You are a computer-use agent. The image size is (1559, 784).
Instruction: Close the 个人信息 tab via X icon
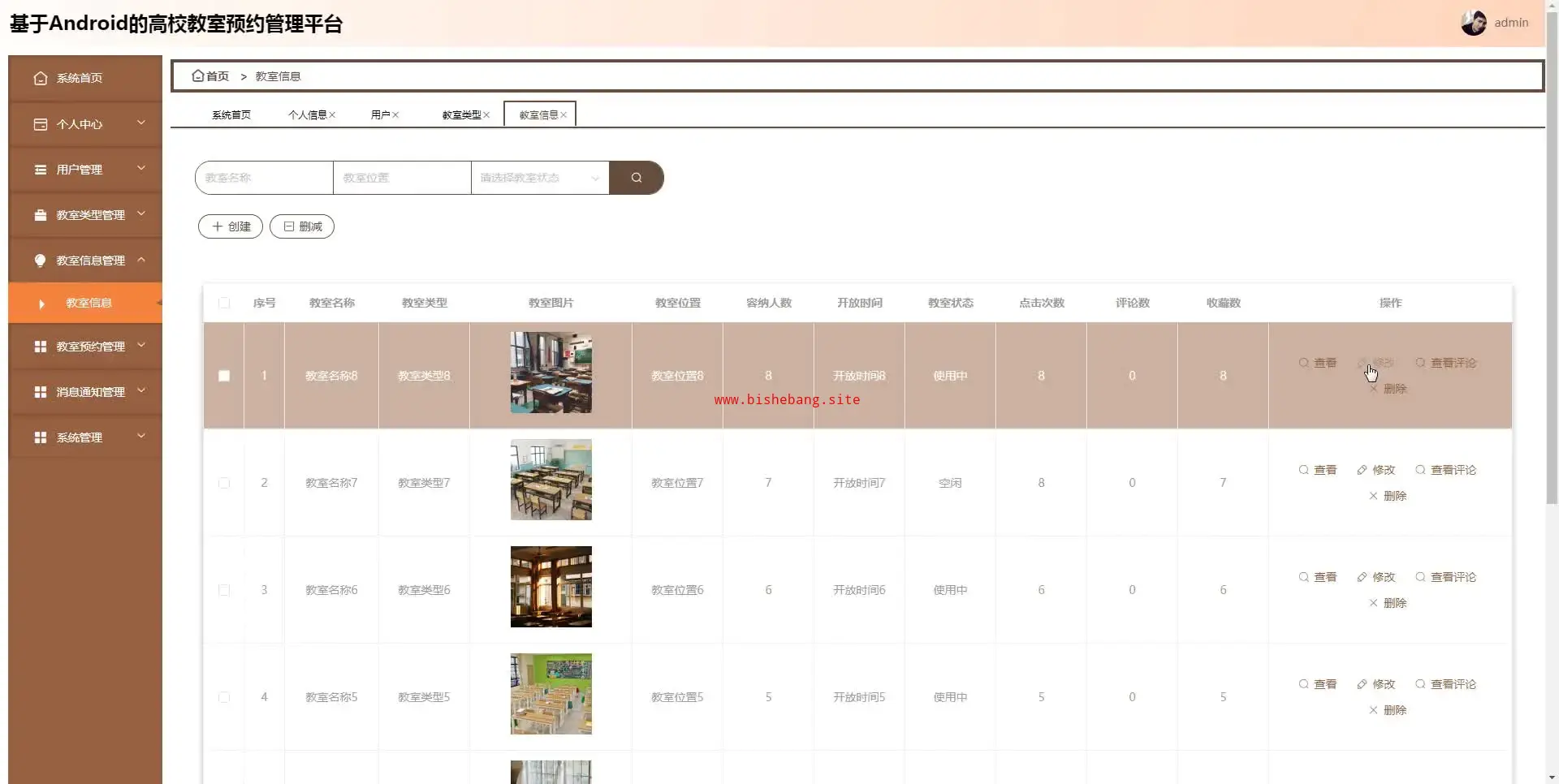(x=332, y=115)
